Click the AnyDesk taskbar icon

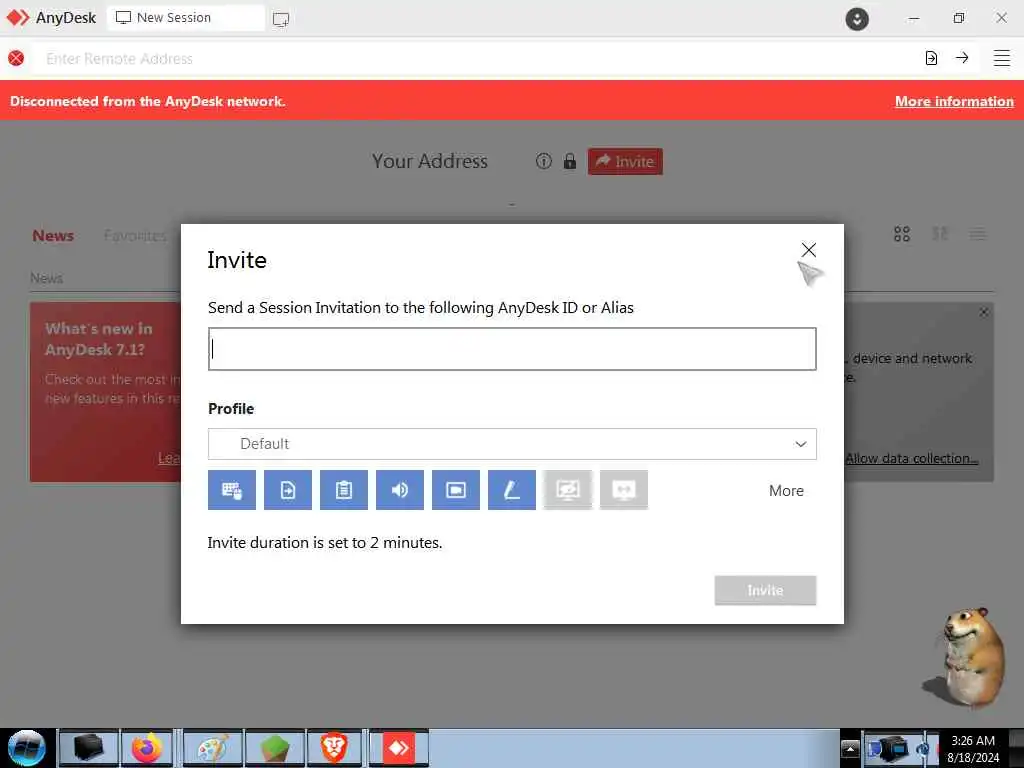click(x=398, y=748)
